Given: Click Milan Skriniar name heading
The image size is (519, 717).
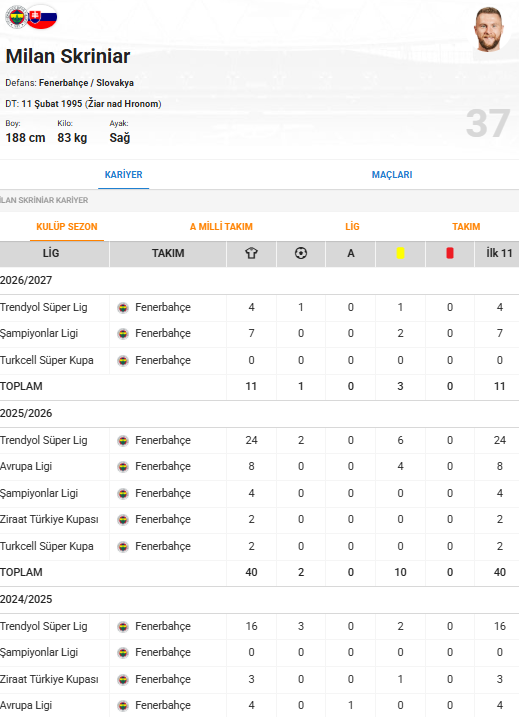Looking at the screenshot, I should (68, 56).
